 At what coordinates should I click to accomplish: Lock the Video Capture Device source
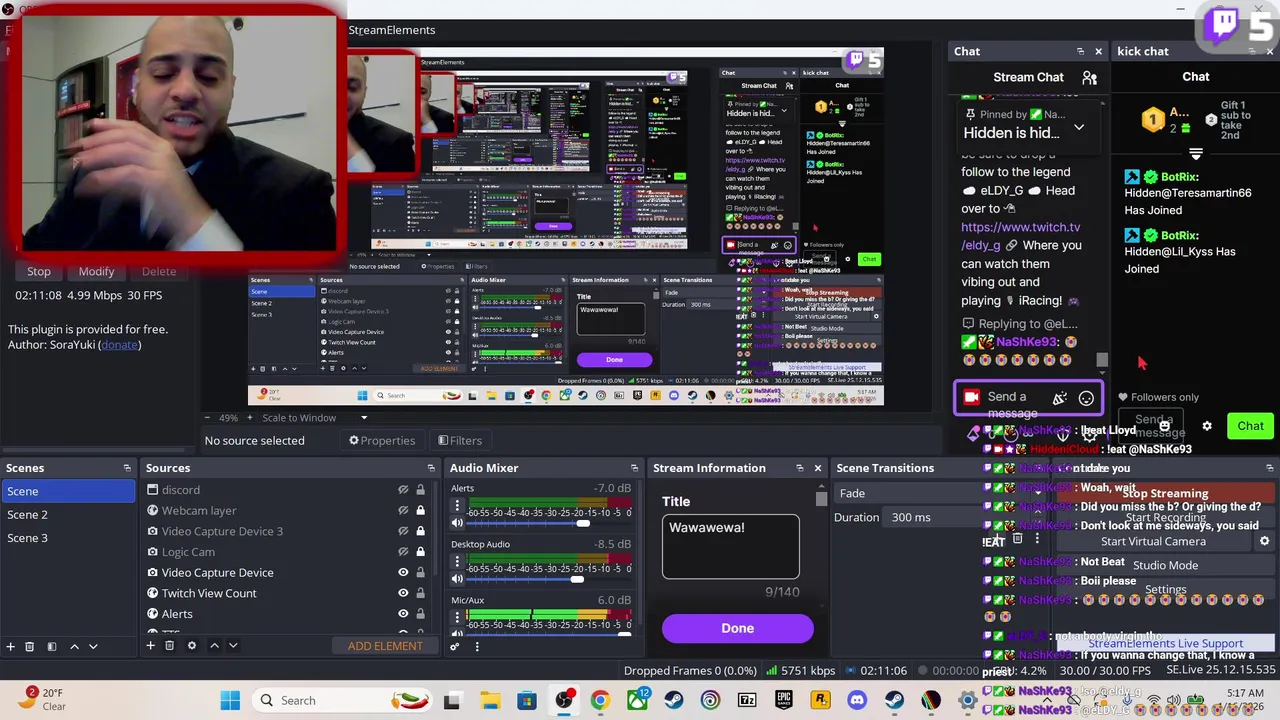[420, 572]
